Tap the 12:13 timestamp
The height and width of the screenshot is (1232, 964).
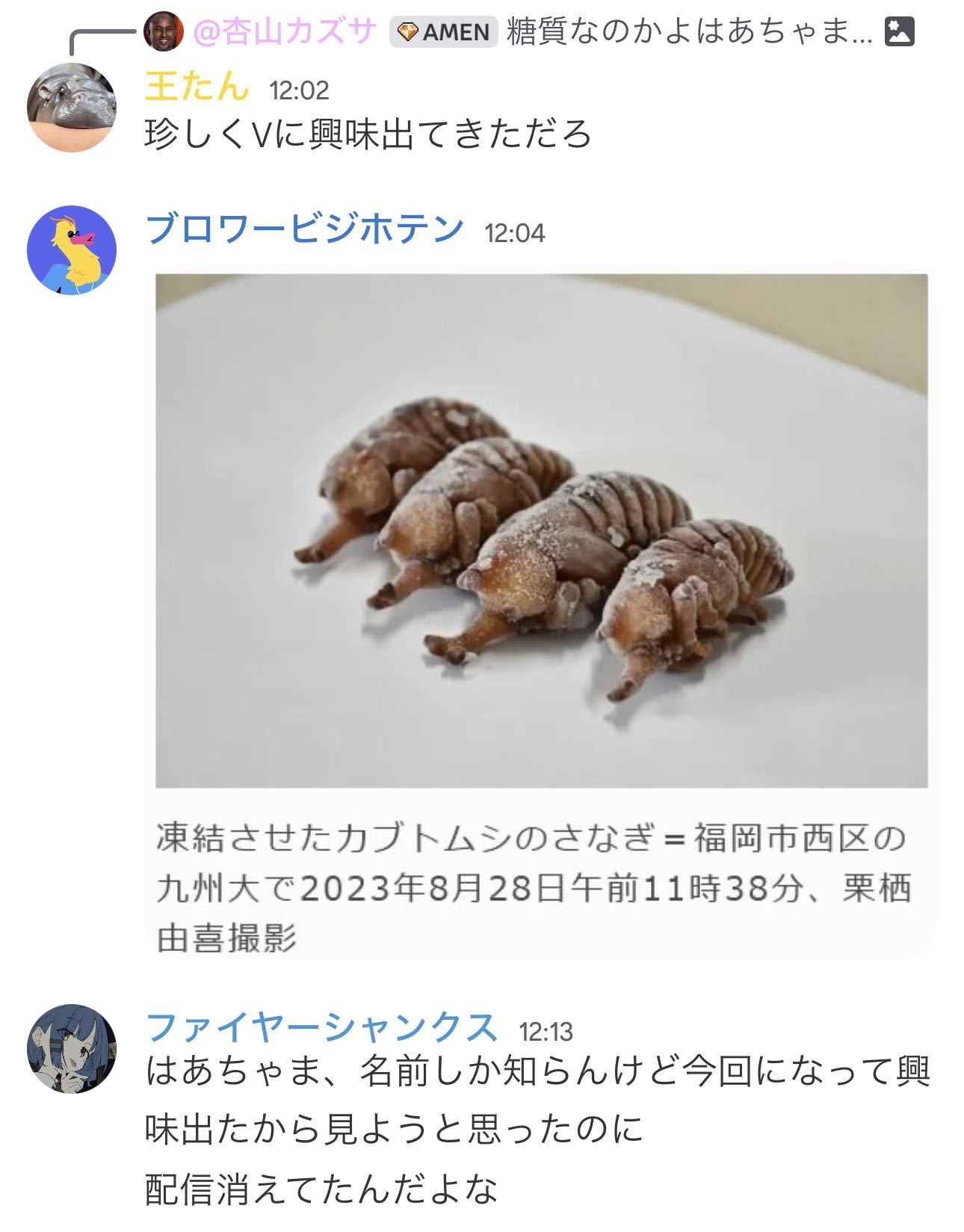[546, 1032]
